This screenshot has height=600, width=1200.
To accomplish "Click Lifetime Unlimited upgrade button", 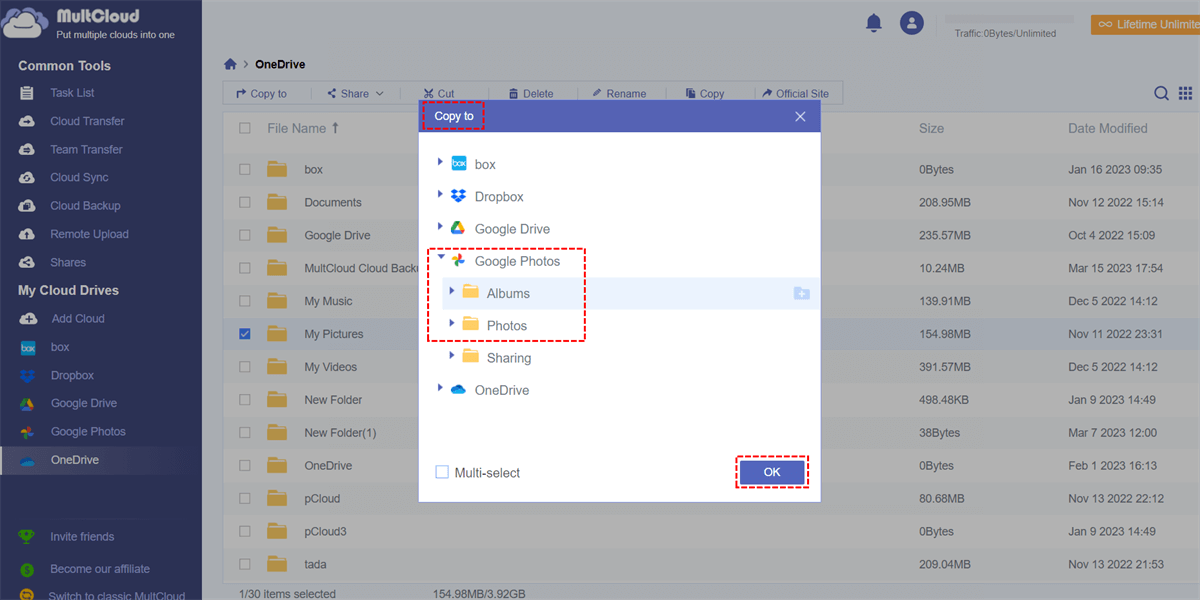I will coord(1145,24).
